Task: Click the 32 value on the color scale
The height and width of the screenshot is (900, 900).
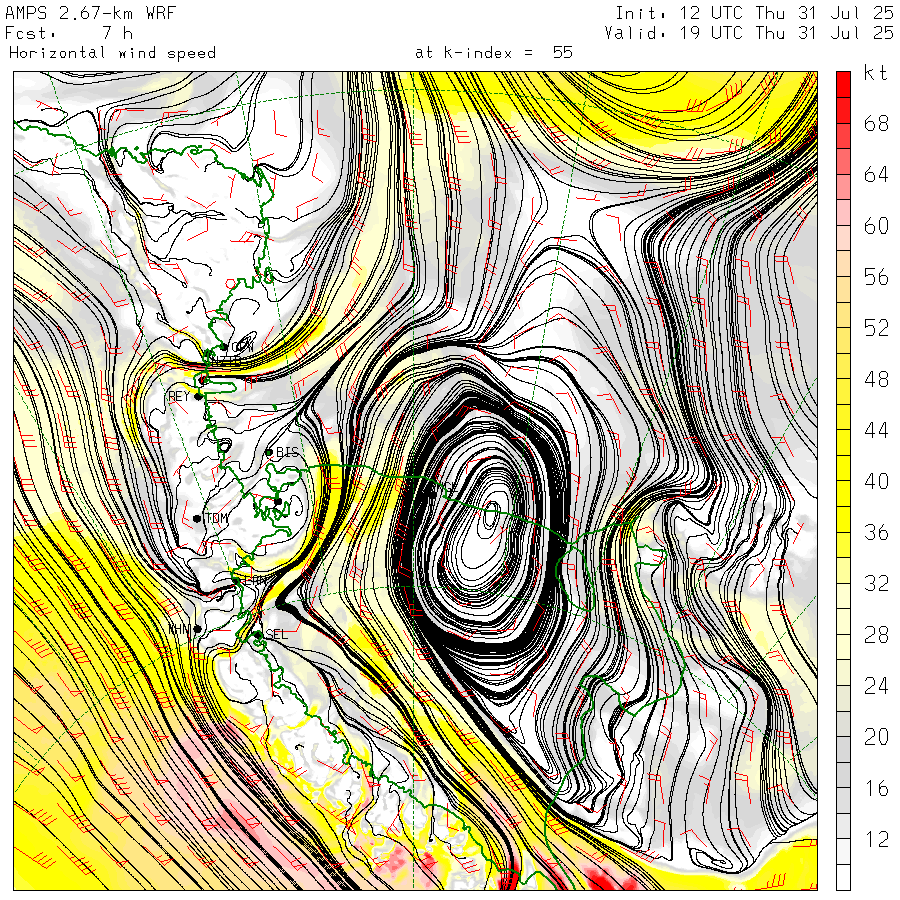Action: (x=876, y=583)
